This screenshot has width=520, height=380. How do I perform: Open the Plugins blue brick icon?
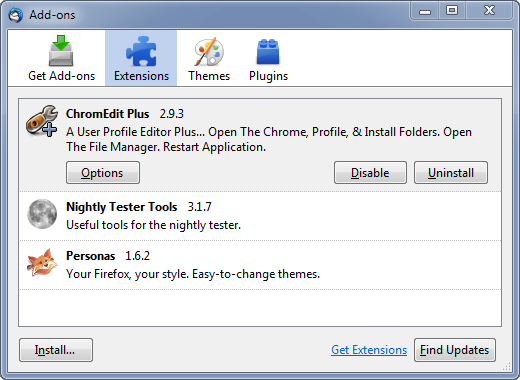point(268,52)
